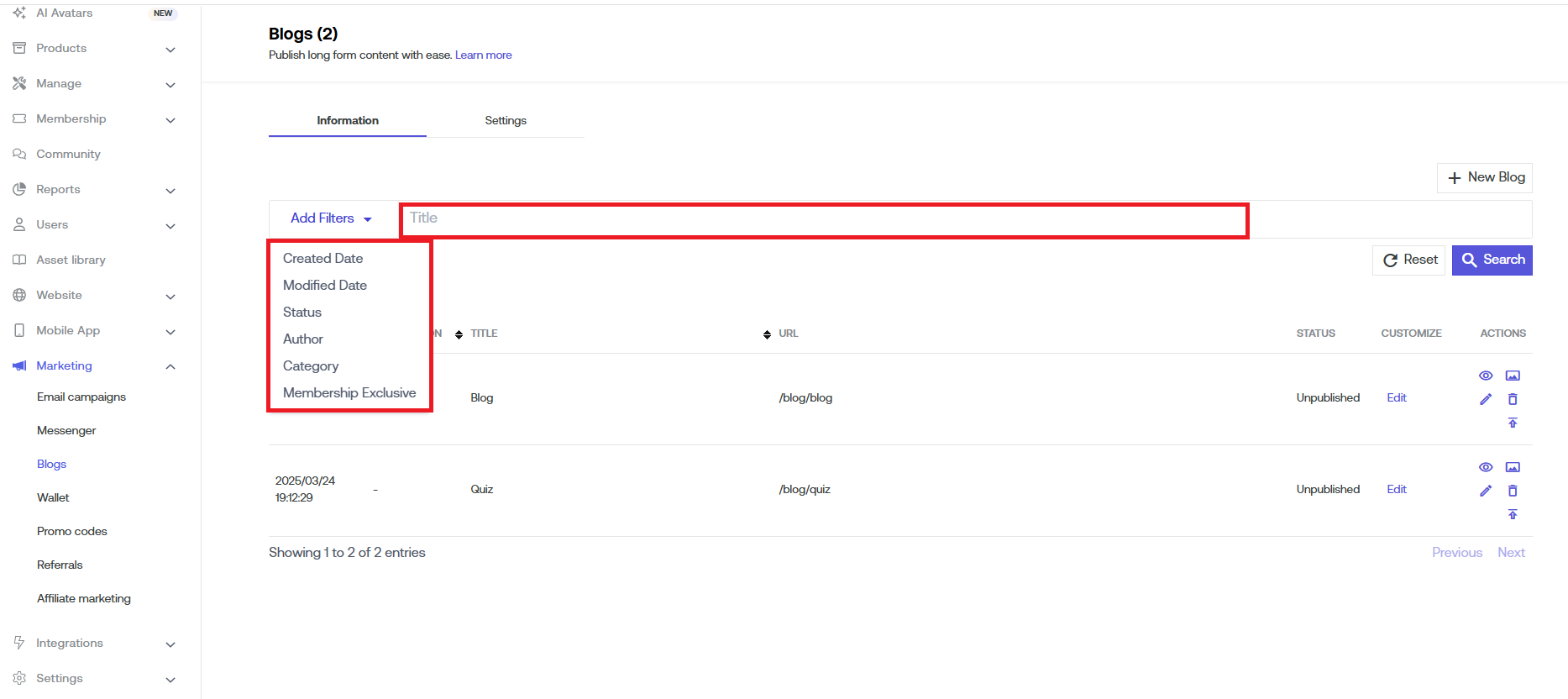Click the sort arrows beside the URL column
Screen dimensions: 1568x699
(767, 334)
